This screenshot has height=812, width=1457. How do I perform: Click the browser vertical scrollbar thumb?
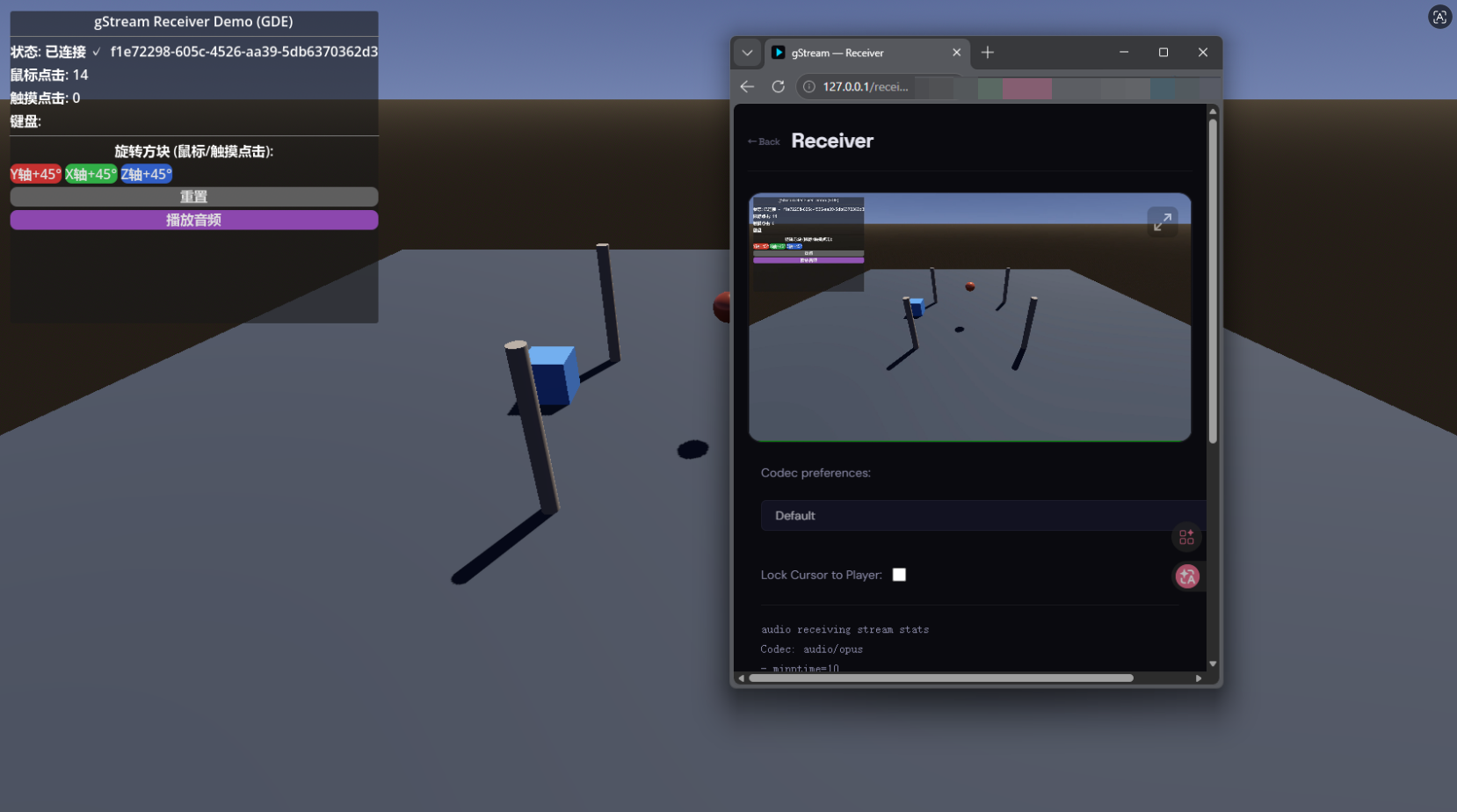click(x=1213, y=281)
